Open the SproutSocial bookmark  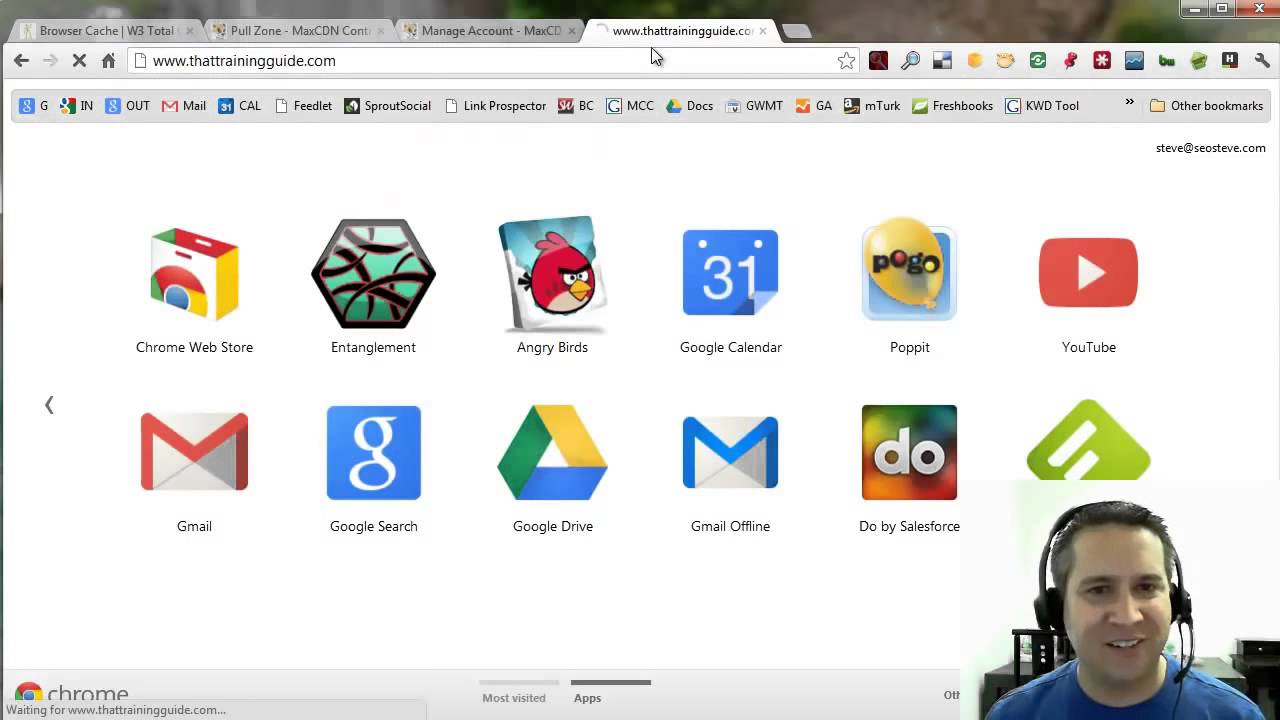(x=387, y=106)
